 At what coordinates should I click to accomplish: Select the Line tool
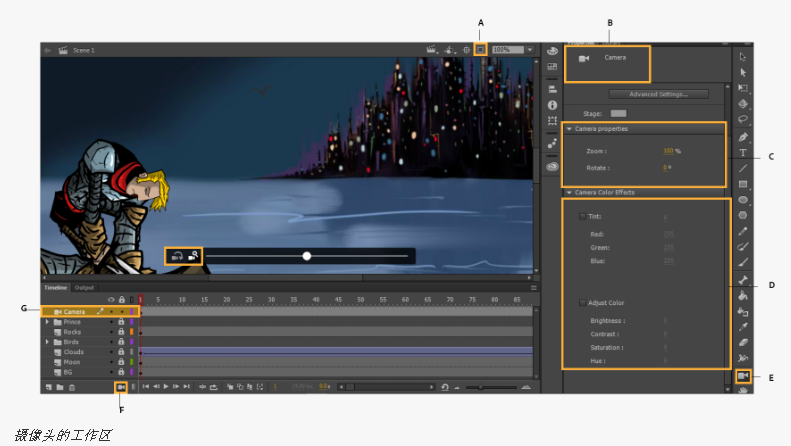tap(743, 168)
